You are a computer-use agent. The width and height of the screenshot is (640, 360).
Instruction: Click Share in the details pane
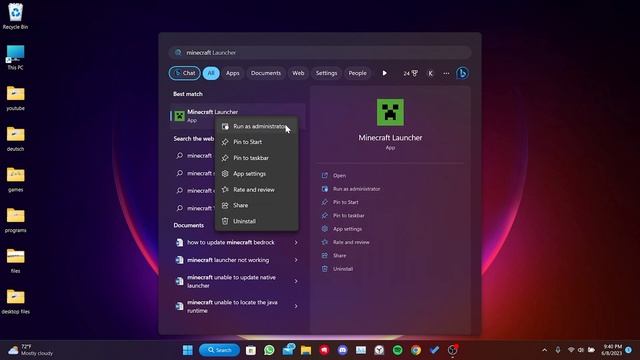pos(334,256)
